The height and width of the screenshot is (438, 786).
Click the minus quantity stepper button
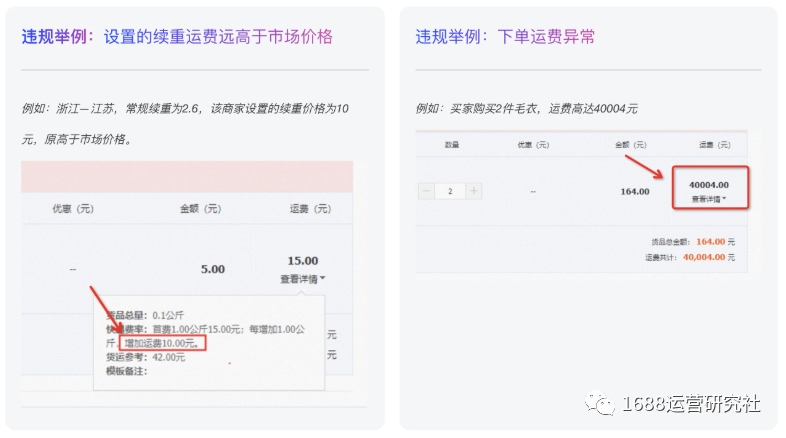(x=427, y=191)
